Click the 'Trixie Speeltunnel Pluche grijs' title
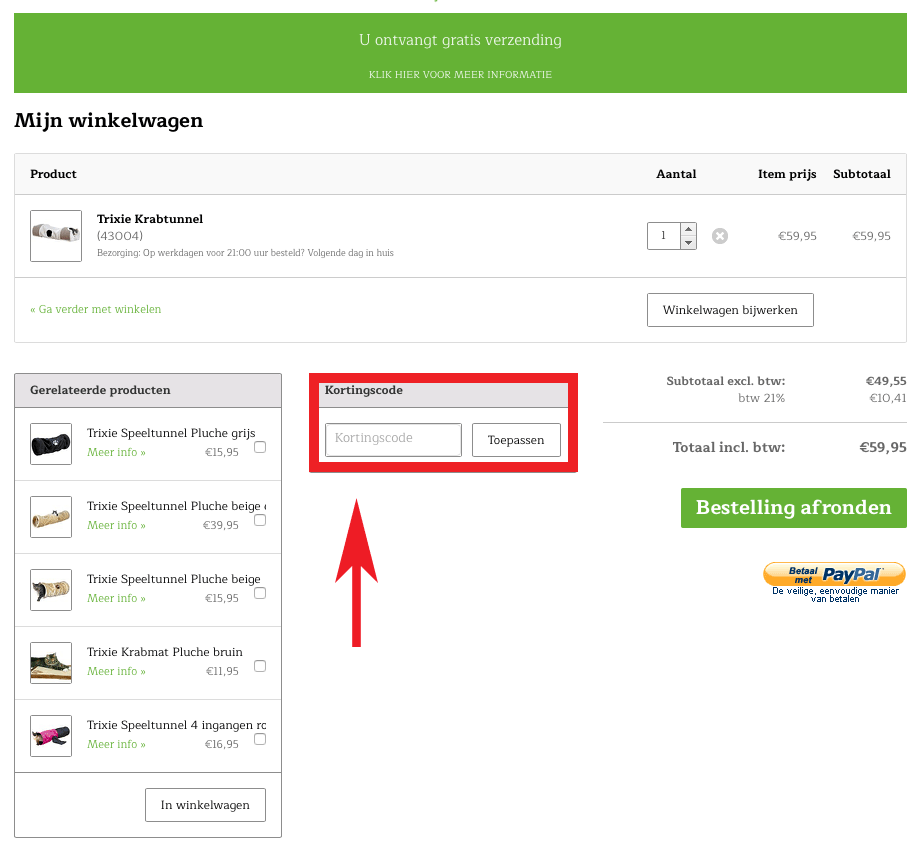The image size is (918, 854). (171, 433)
